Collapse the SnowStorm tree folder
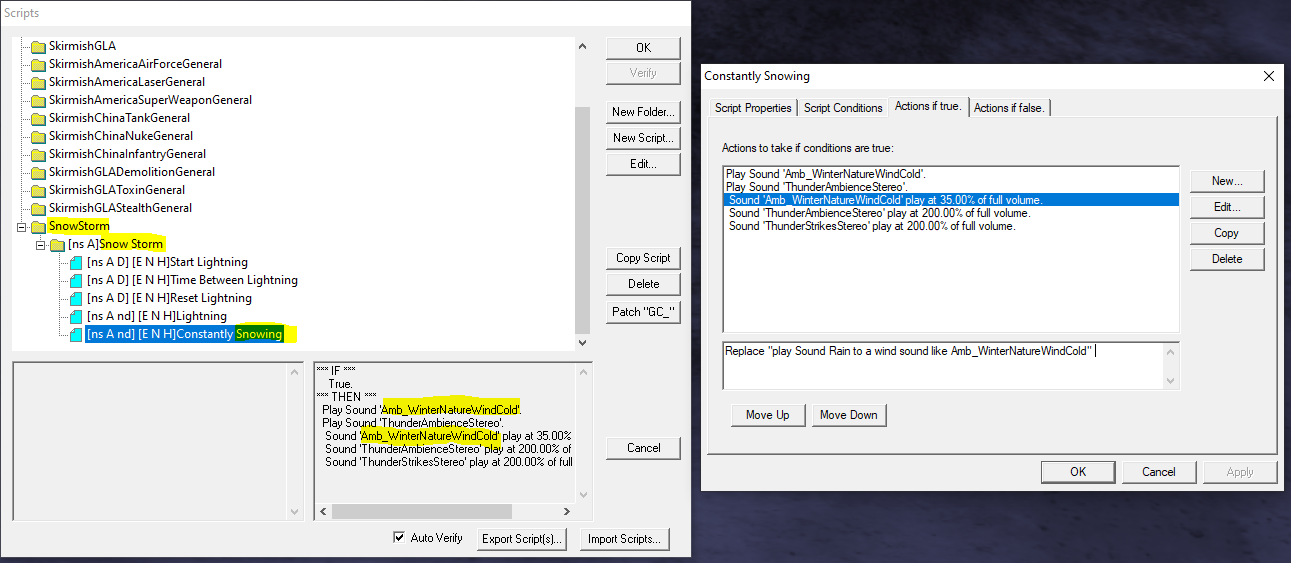 (22, 227)
